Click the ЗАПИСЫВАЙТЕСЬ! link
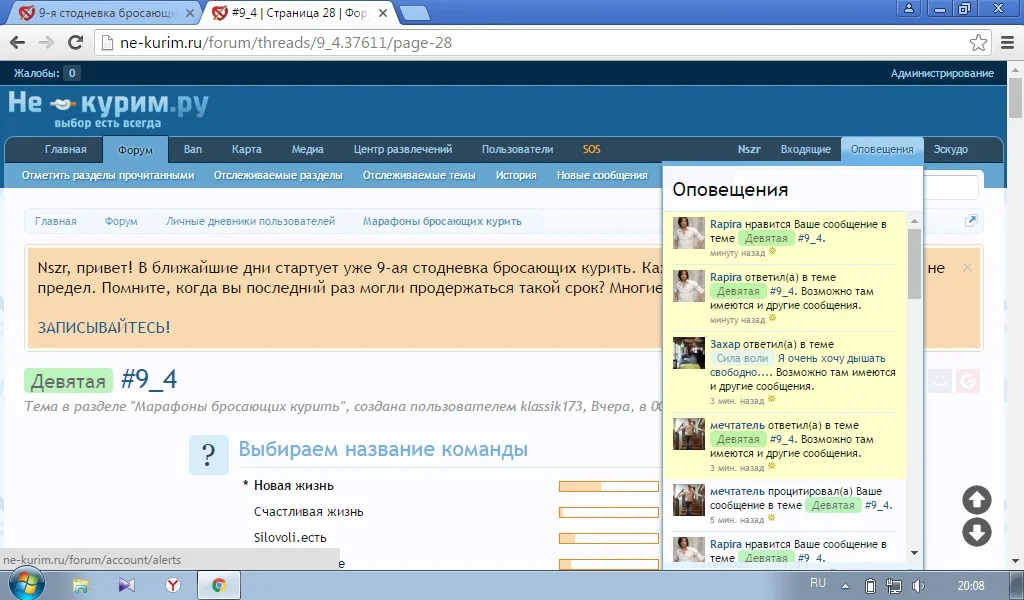This screenshot has width=1024, height=600. [103, 327]
